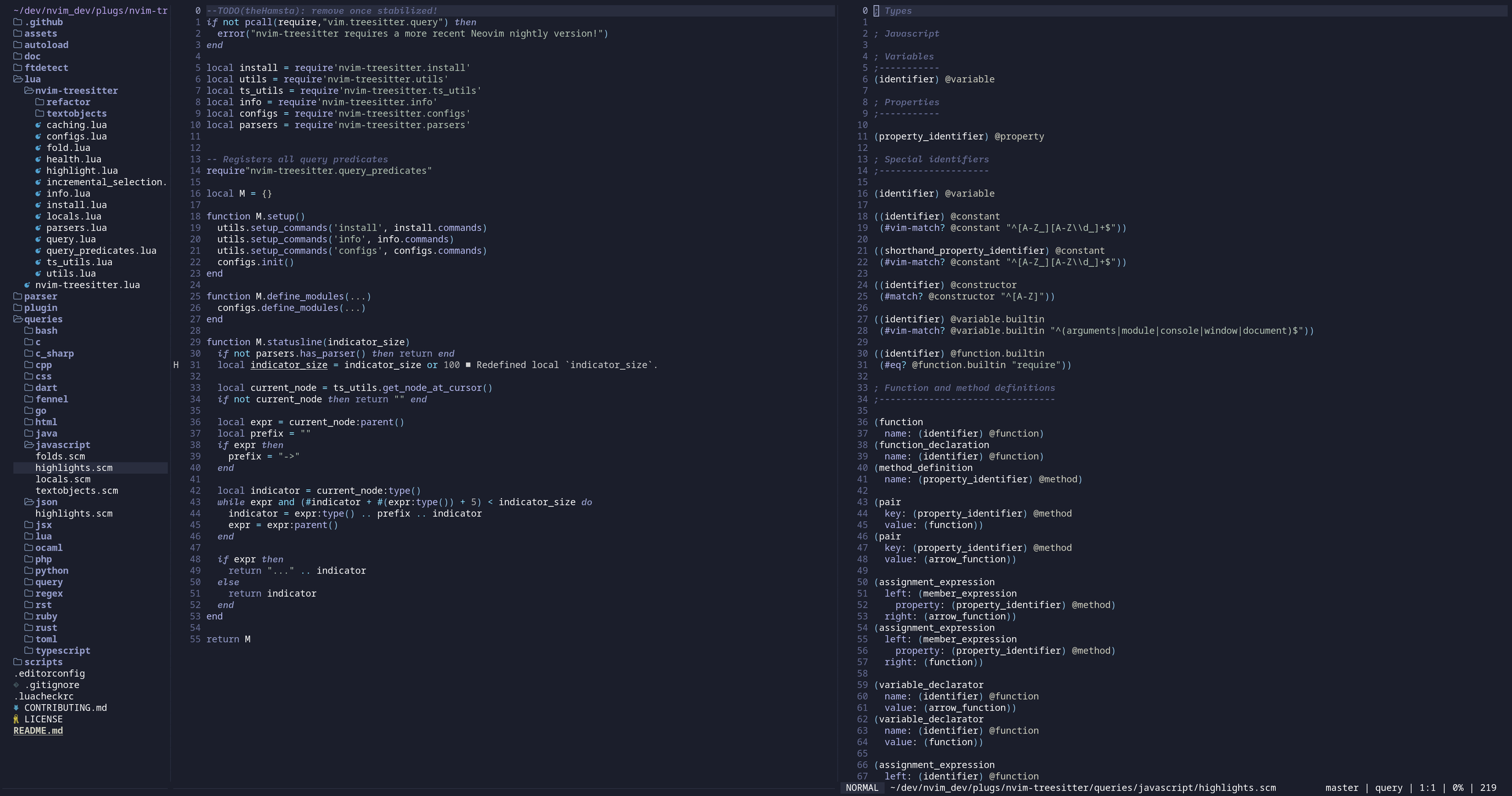Click the NORMAL mode indicator in statusline

point(862,788)
